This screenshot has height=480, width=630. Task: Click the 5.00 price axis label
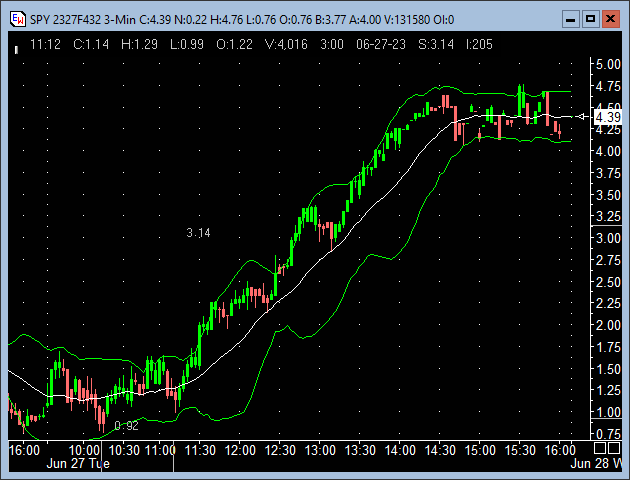tap(608, 64)
